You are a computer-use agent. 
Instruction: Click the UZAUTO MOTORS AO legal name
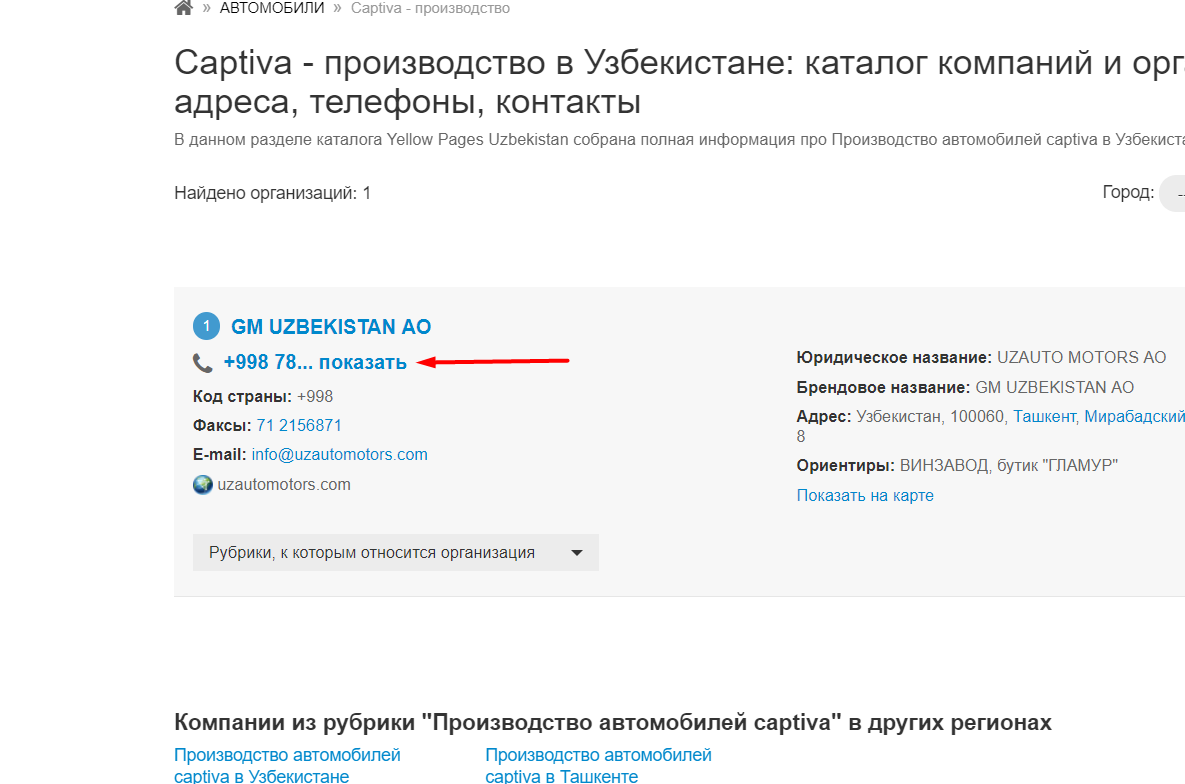click(1081, 357)
